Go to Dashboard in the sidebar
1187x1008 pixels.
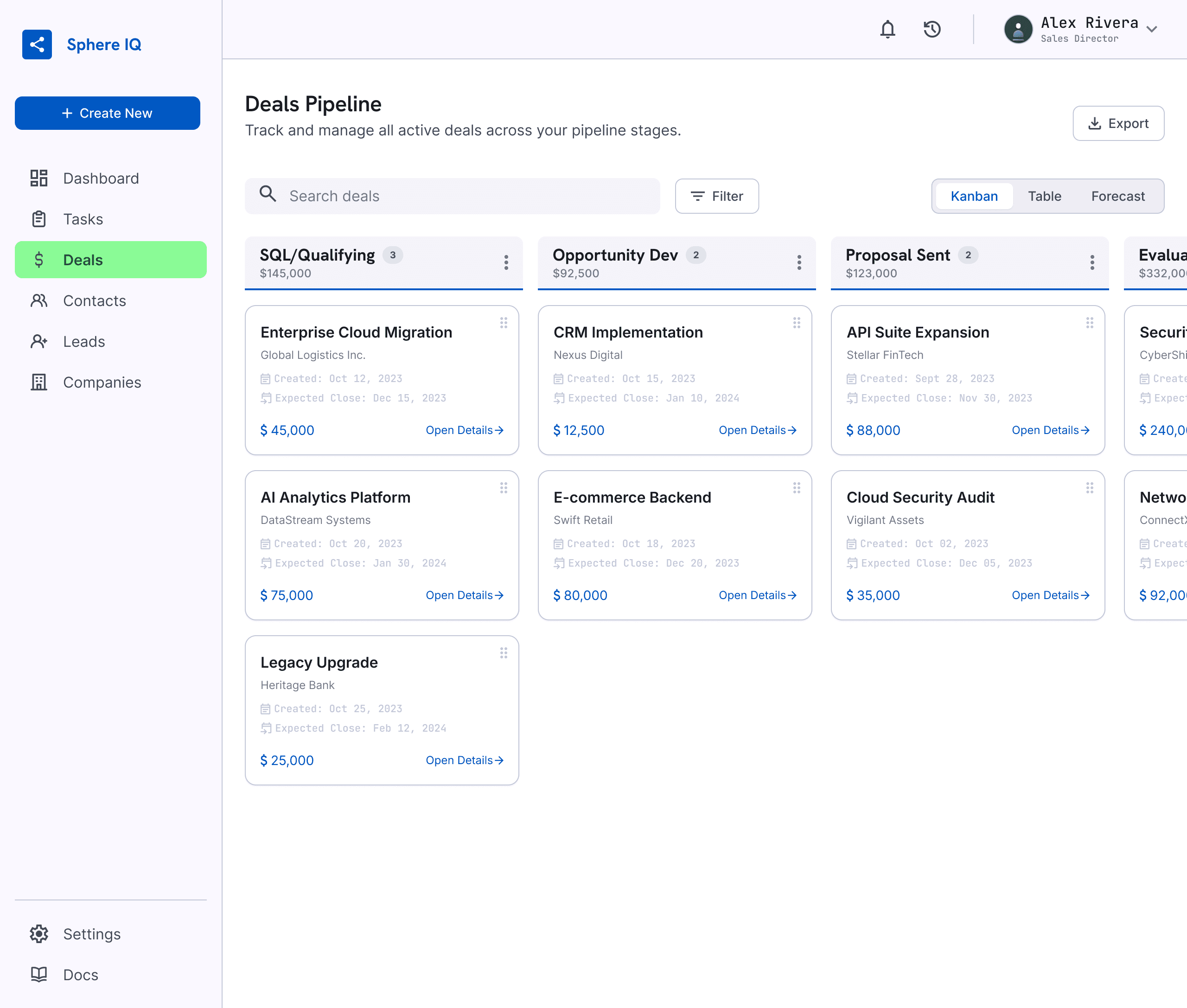click(x=111, y=179)
